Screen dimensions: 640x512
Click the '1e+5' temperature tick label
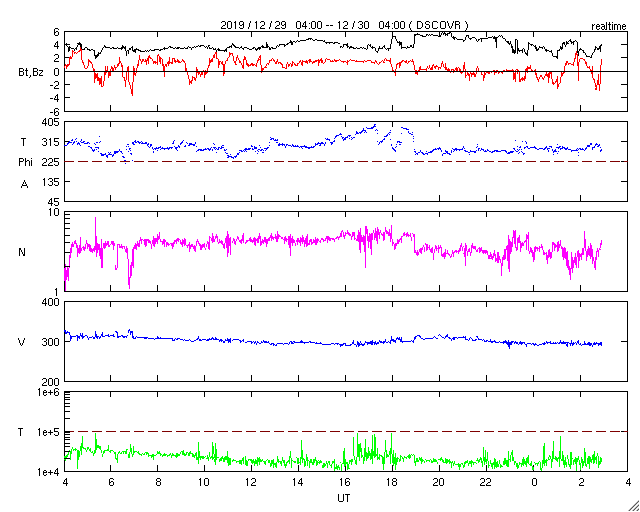click(49, 432)
